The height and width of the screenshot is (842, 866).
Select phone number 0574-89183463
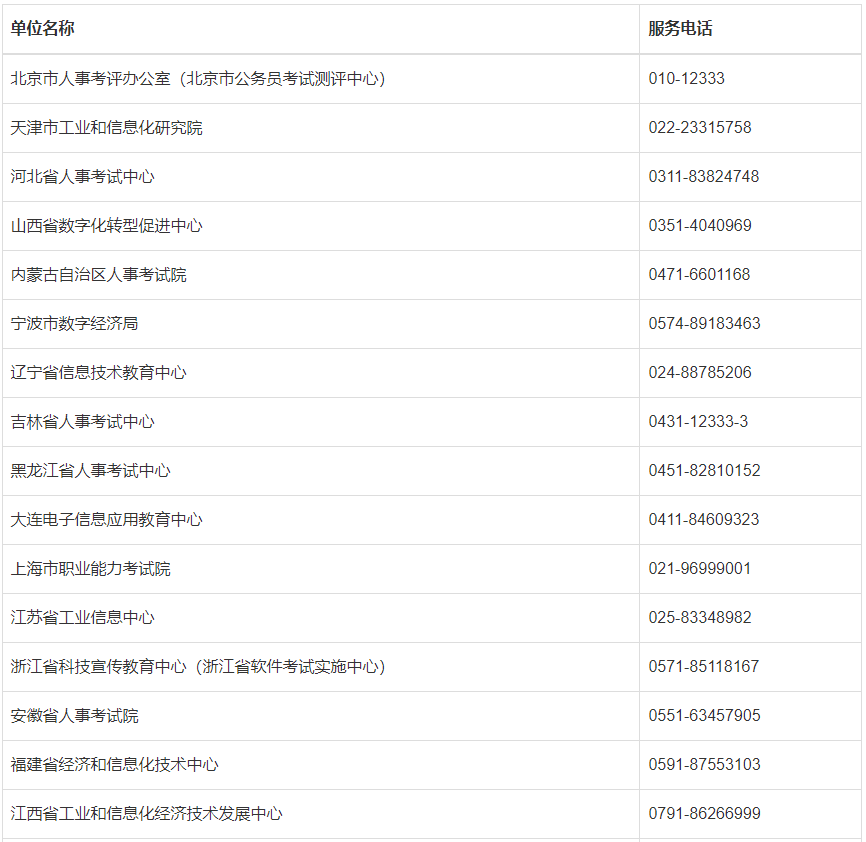point(704,324)
